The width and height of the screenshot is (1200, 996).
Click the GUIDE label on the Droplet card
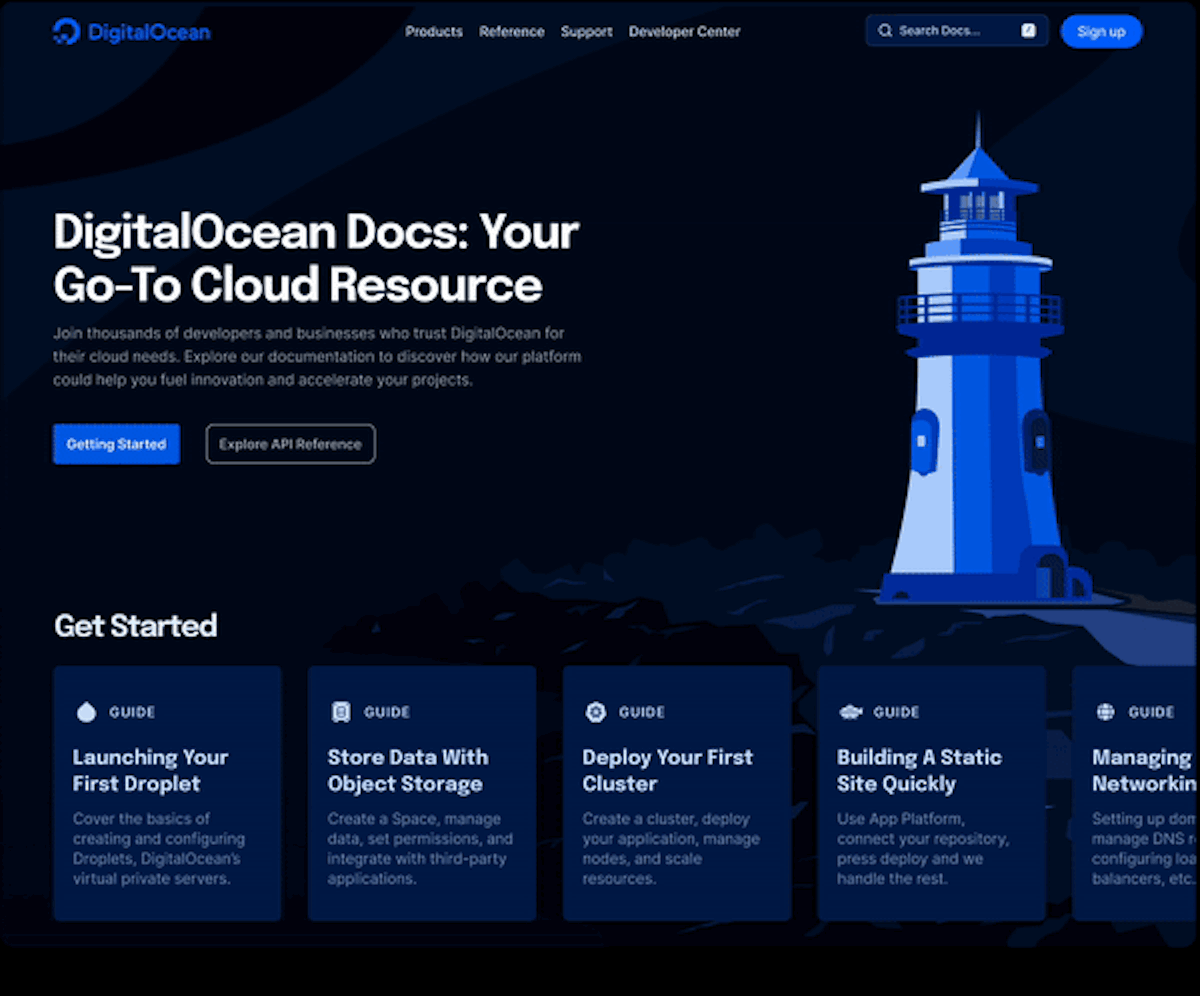(x=132, y=712)
